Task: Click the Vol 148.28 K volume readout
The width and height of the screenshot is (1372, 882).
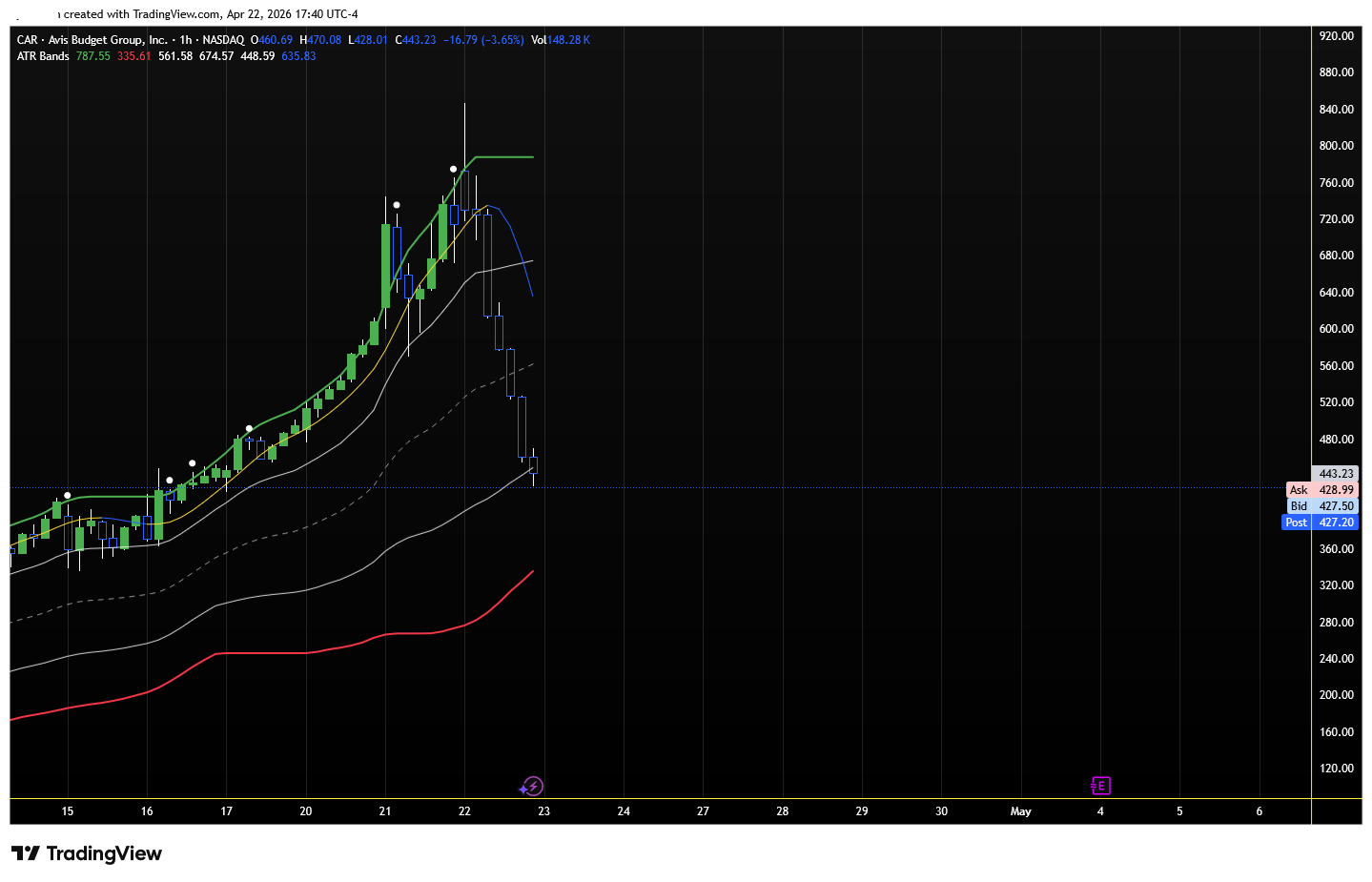Action: point(561,40)
